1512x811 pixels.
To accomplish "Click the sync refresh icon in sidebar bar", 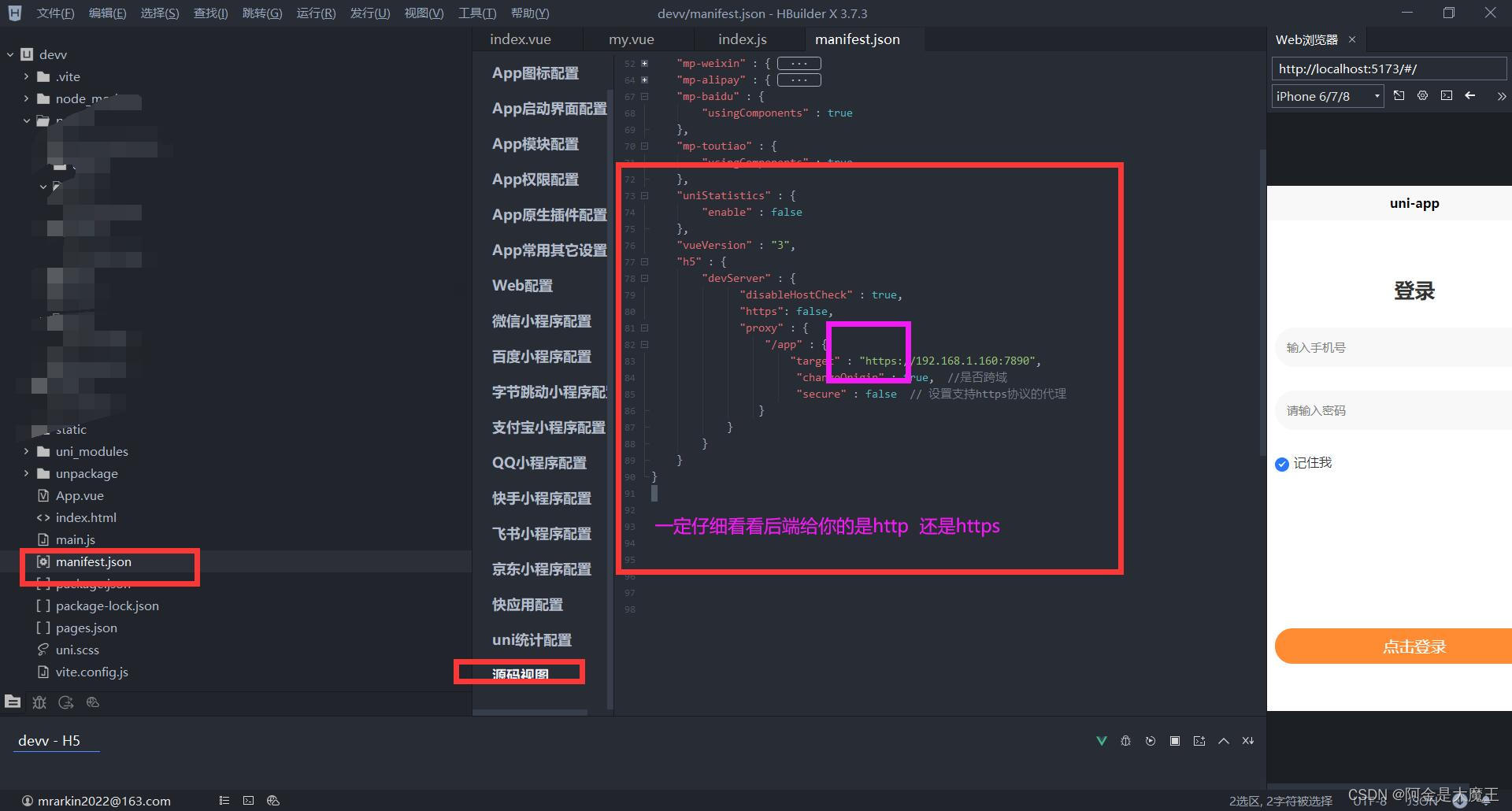I will click(66, 702).
